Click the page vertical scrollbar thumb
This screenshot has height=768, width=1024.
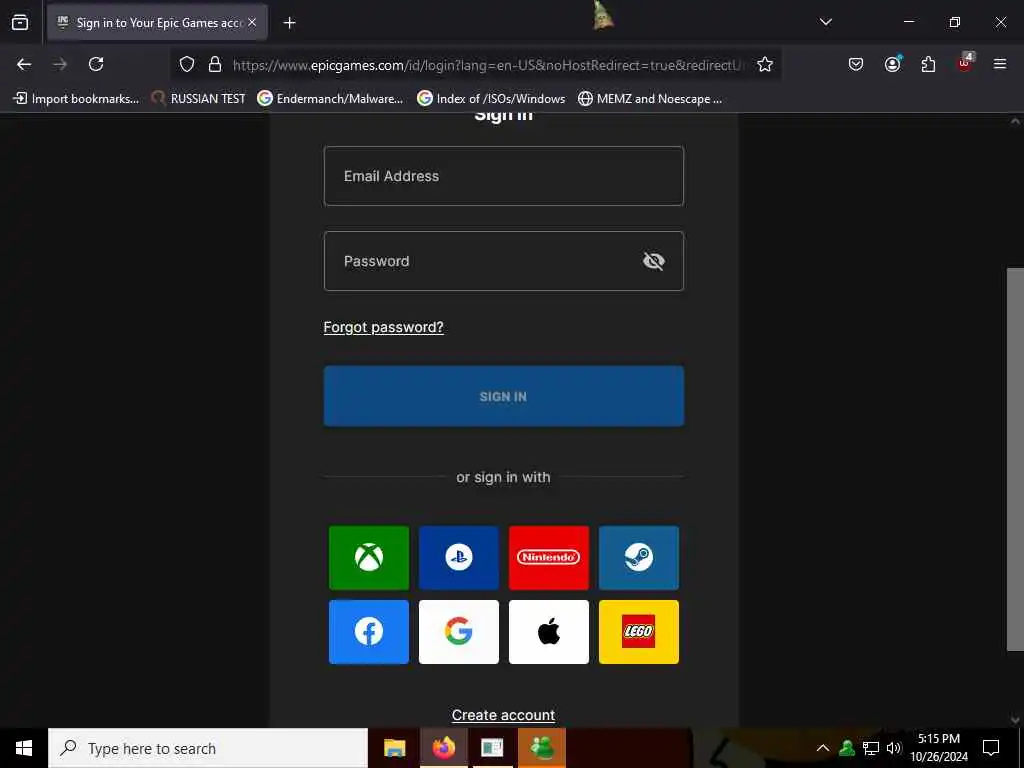1015,459
